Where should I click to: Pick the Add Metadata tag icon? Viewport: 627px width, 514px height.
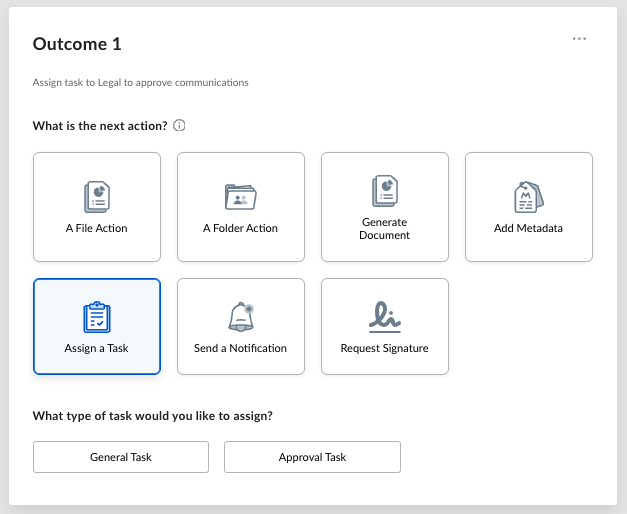[x=528, y=197]
